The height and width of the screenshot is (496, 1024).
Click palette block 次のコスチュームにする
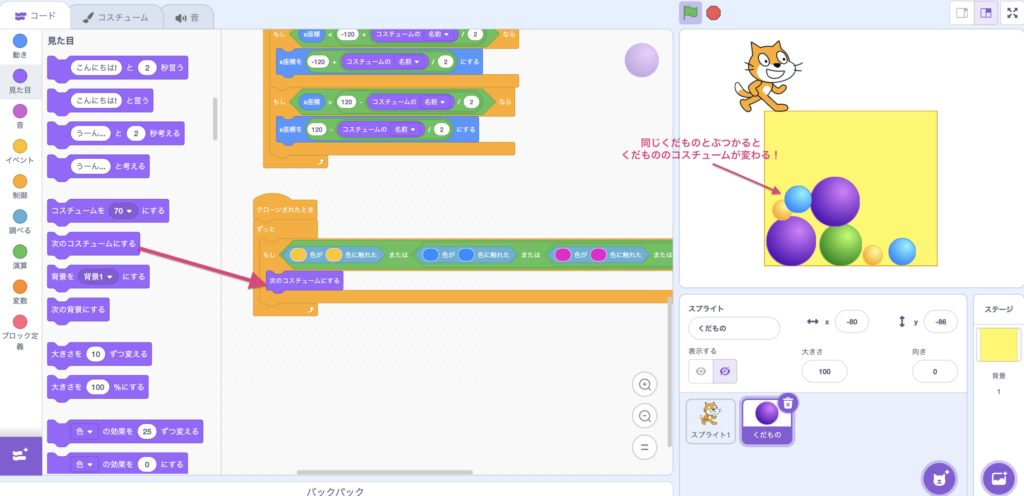click(x=93, y=244)
